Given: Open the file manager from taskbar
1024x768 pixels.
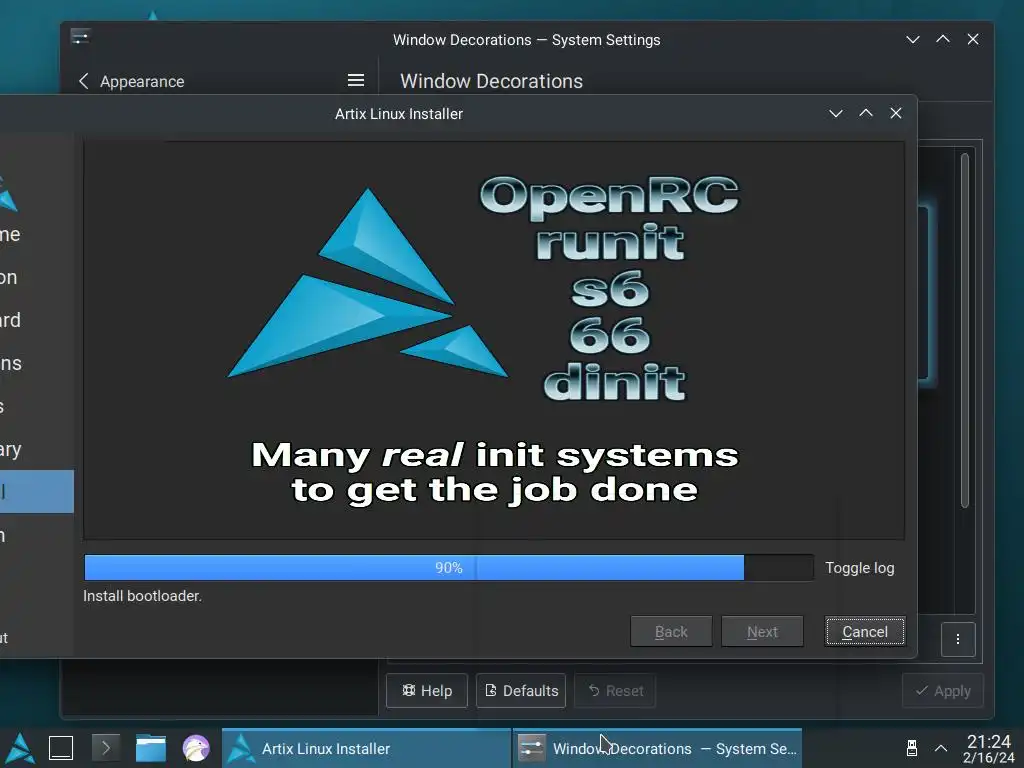Looking at the screenshot, I should (x=150, y=748).
